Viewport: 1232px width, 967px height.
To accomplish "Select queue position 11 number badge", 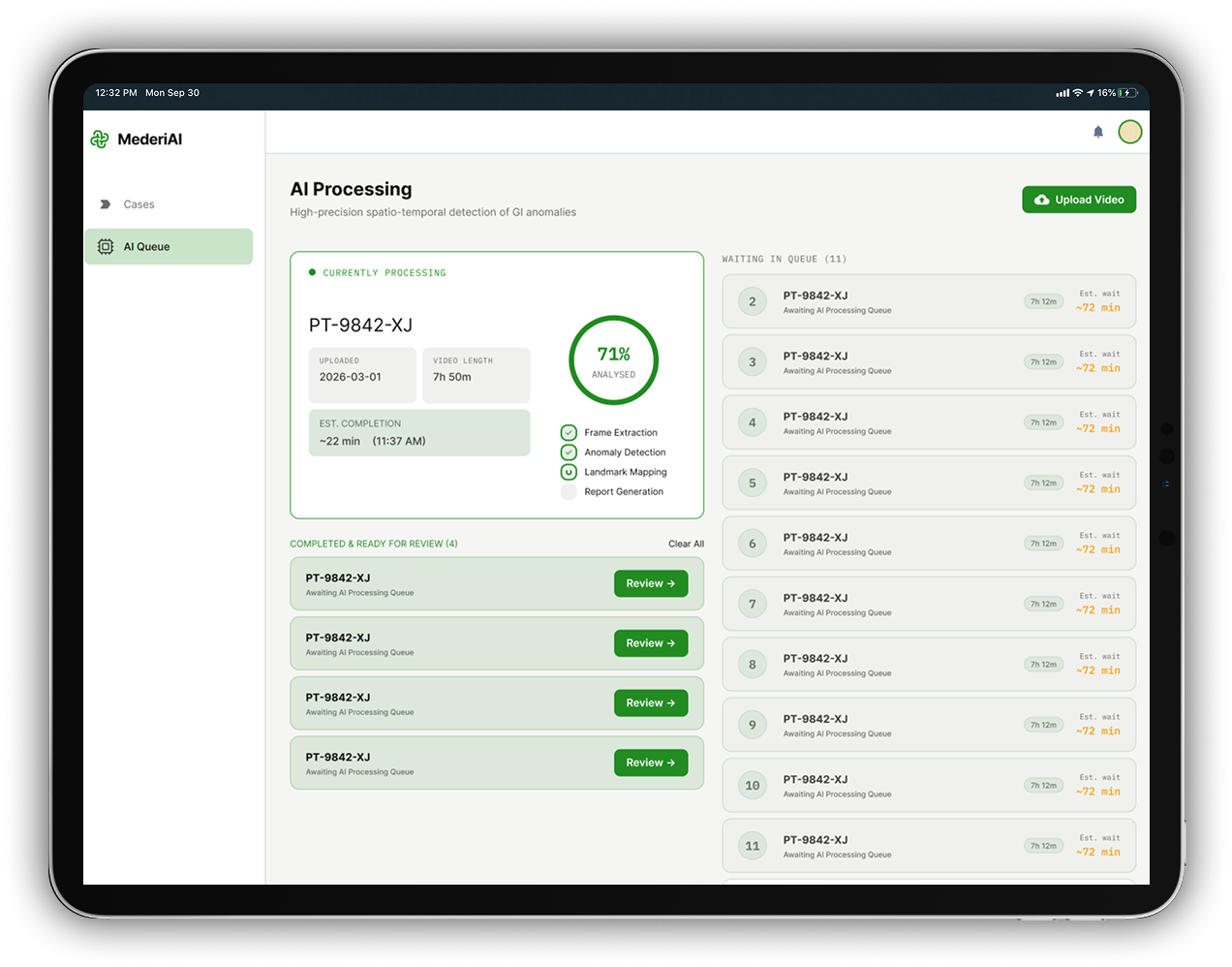I will [753, 846].
